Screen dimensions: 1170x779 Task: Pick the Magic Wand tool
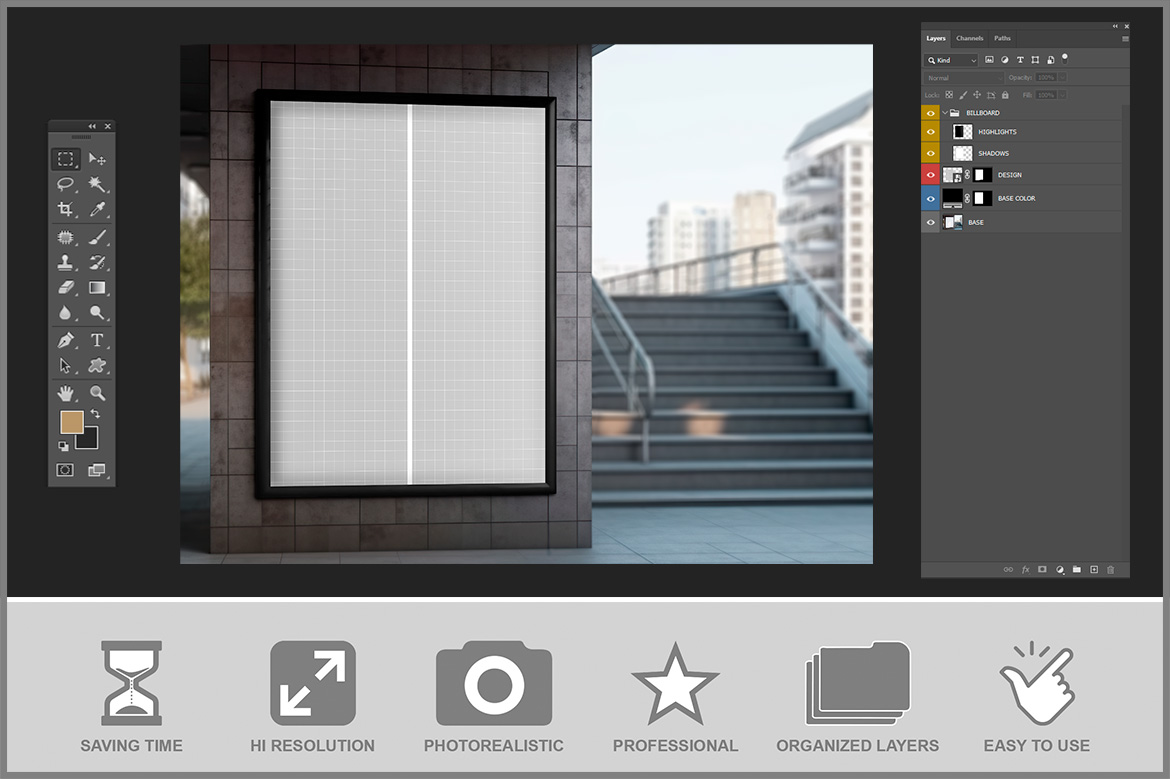97,184
